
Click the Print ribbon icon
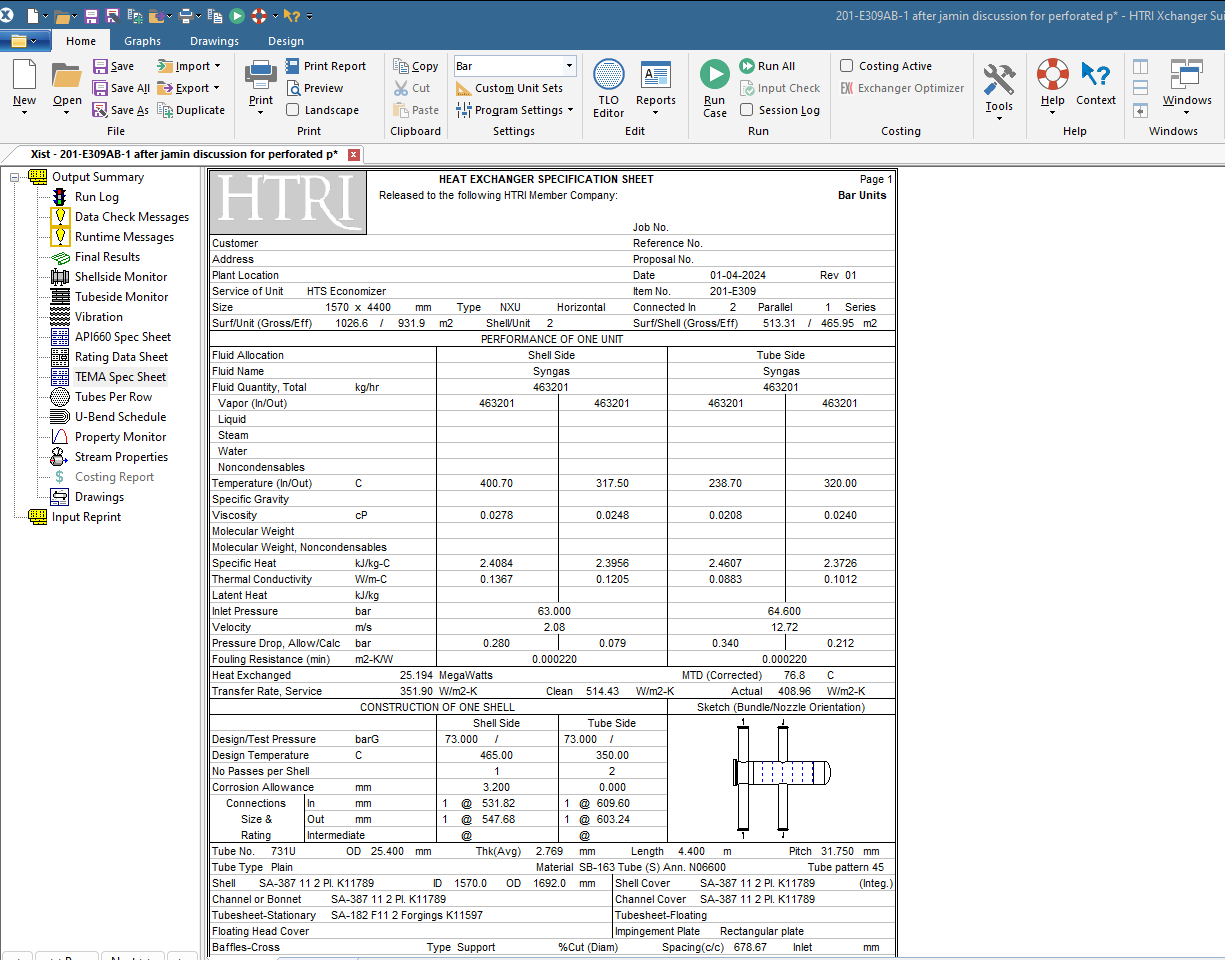261,76
